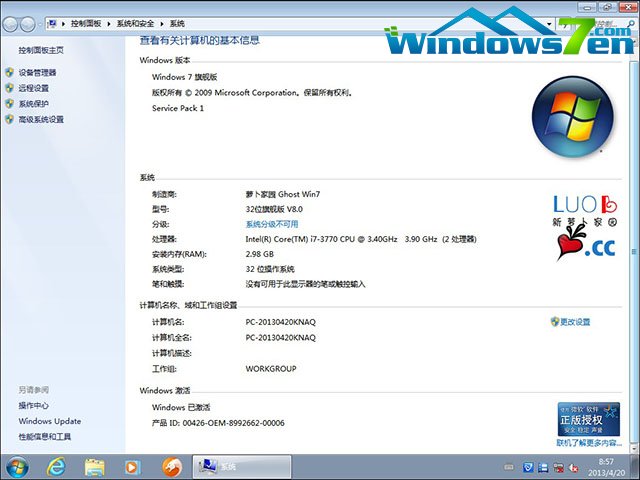Click the '32位旗舰版 V8.0' model value
Screen dimensions: 640x480
[274, 209]
